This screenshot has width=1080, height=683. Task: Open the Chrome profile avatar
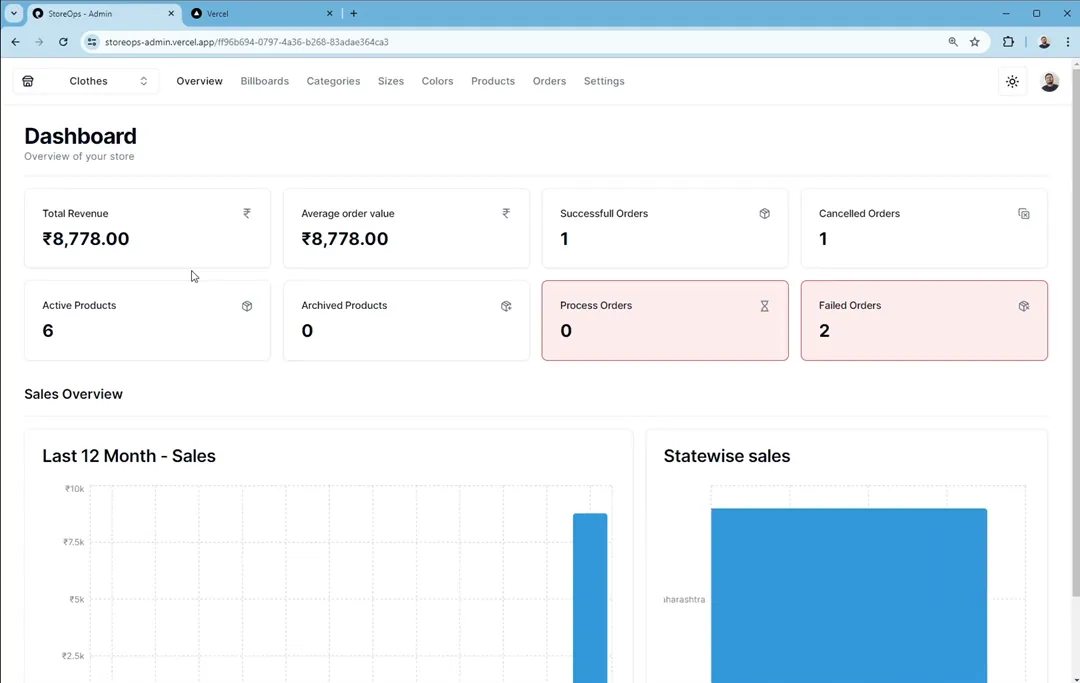click(1044, 42)
